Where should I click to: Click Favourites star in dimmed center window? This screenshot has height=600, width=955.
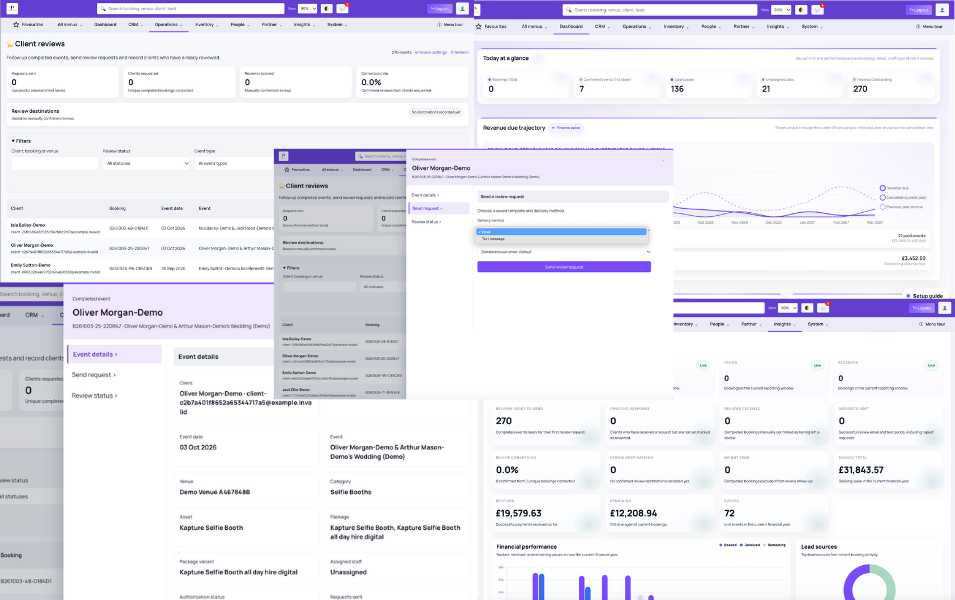pos(287,169)
